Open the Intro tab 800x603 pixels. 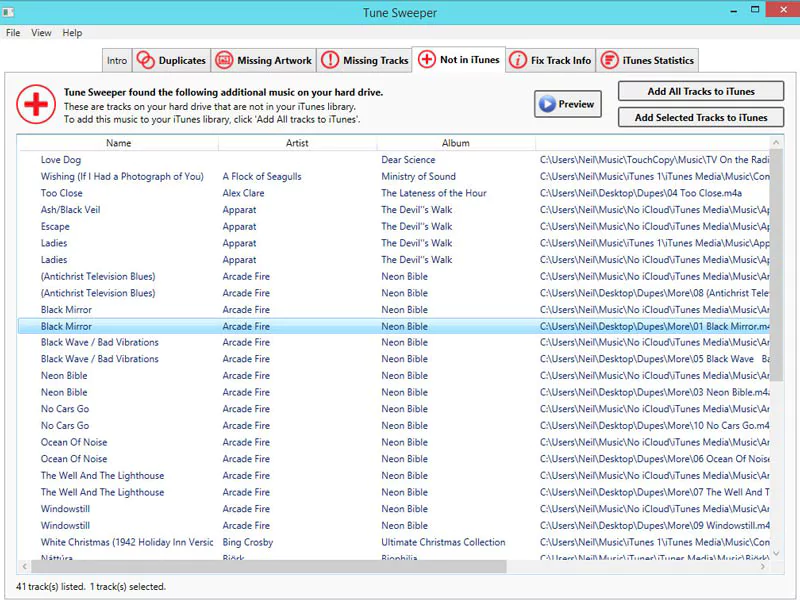tap(117, 60)
